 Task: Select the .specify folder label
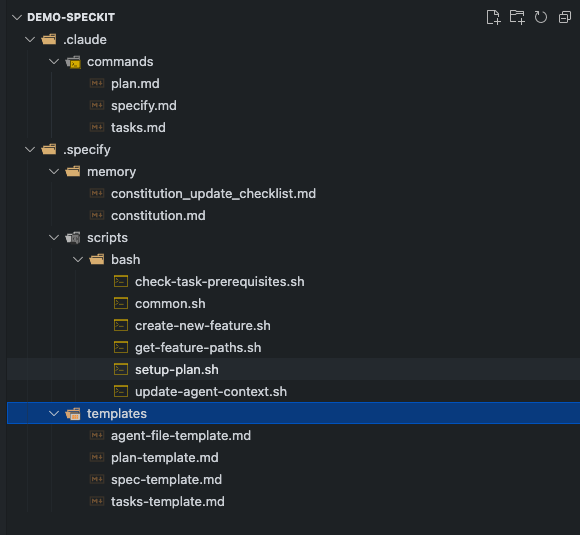tap(87, 150)
